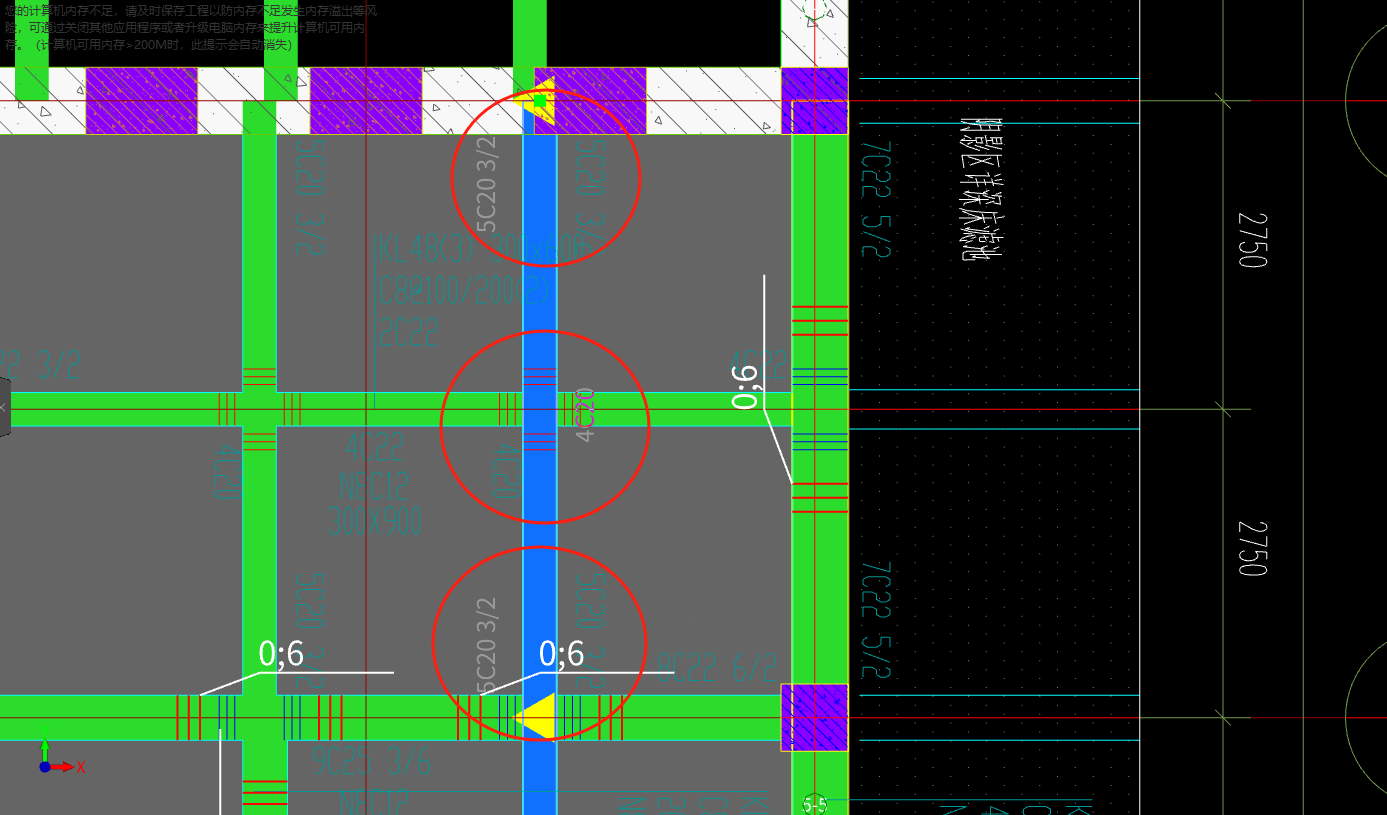Click the 0;6 label nearest the yellow triangle

click(x=561, y=654)
